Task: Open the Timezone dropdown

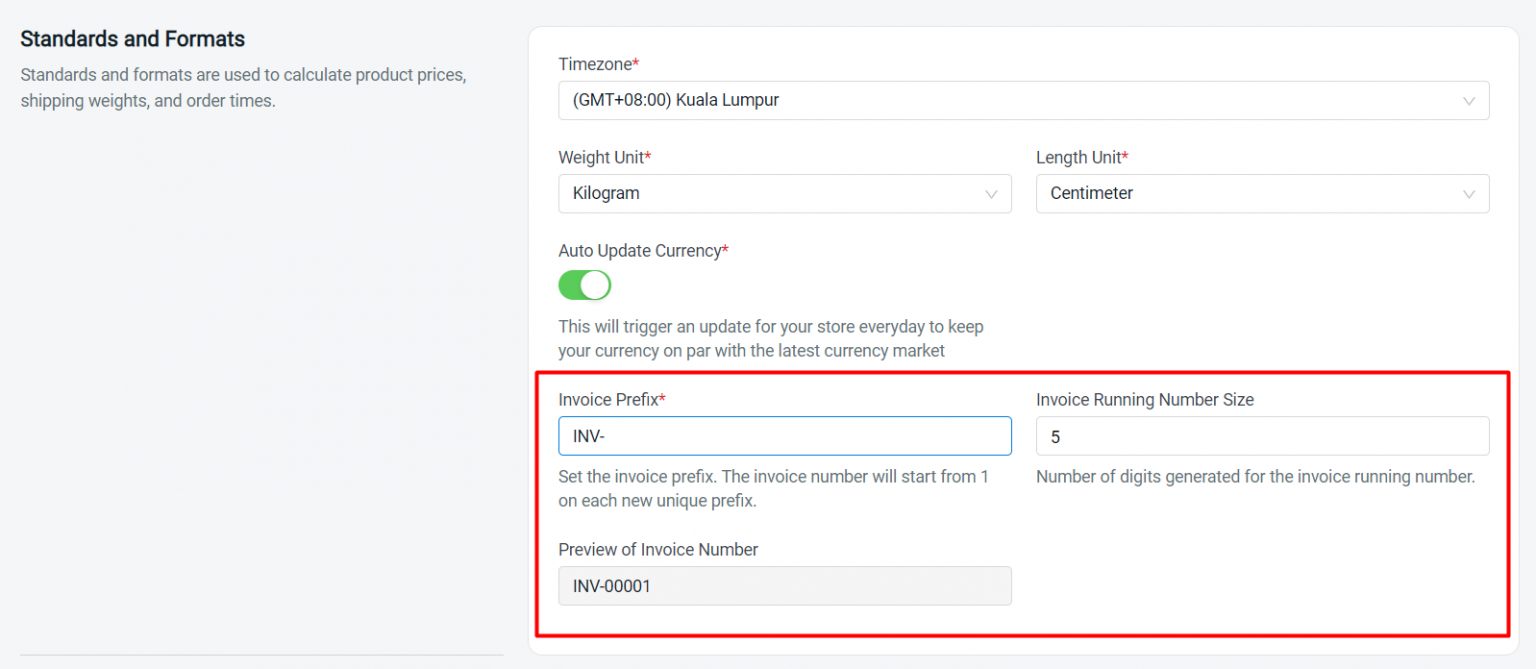Action: 1023,100
